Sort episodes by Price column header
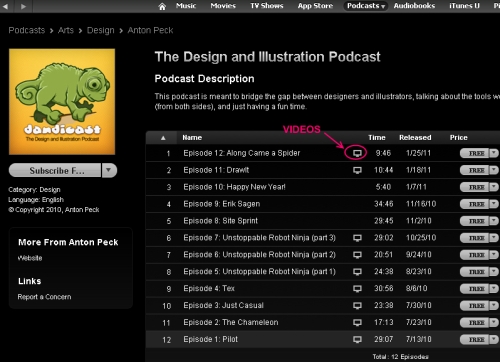Viewport: 500px width, 362px height. 458,138
